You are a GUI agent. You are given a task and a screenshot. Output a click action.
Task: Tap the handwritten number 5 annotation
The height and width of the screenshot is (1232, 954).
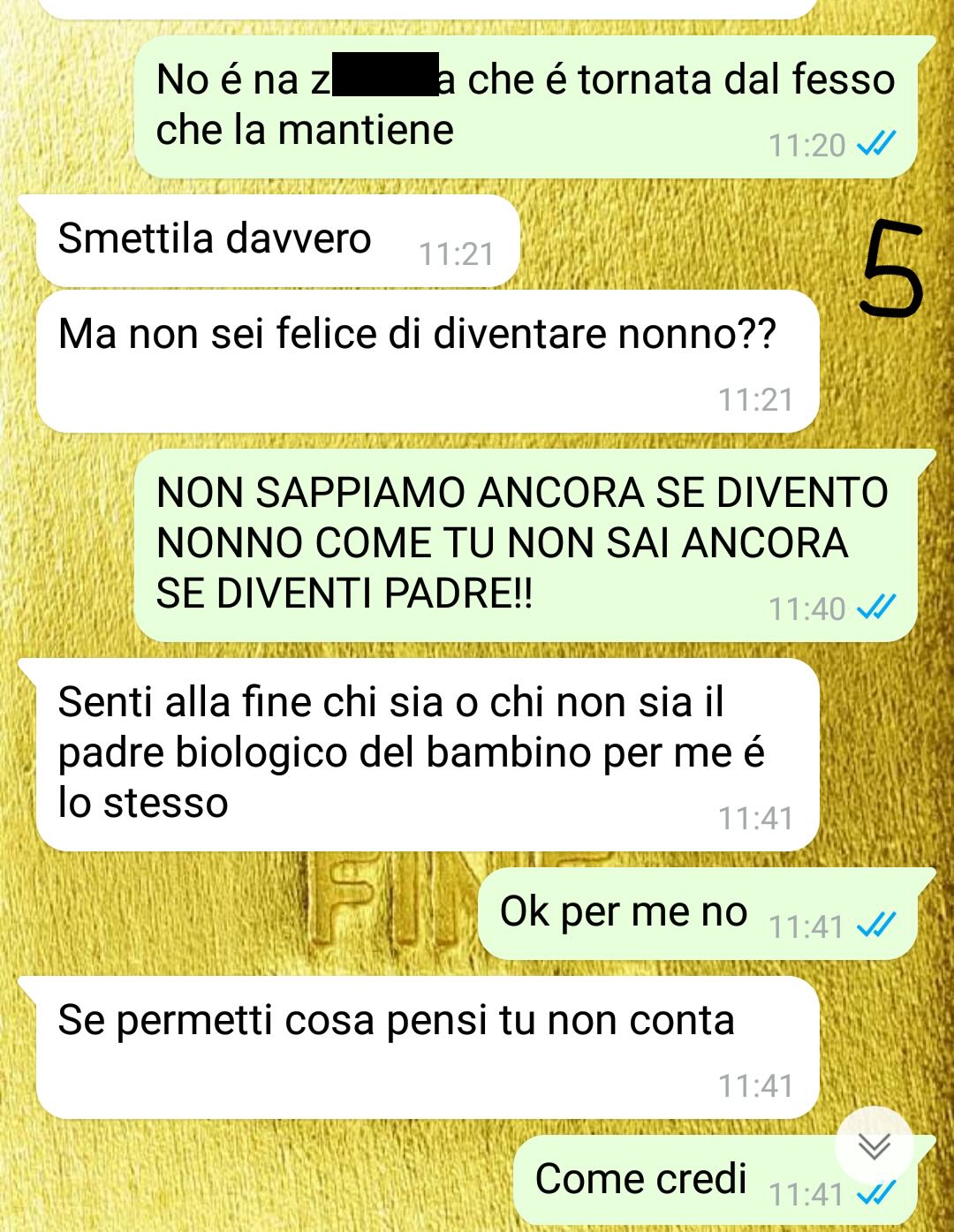pos(890,268)
